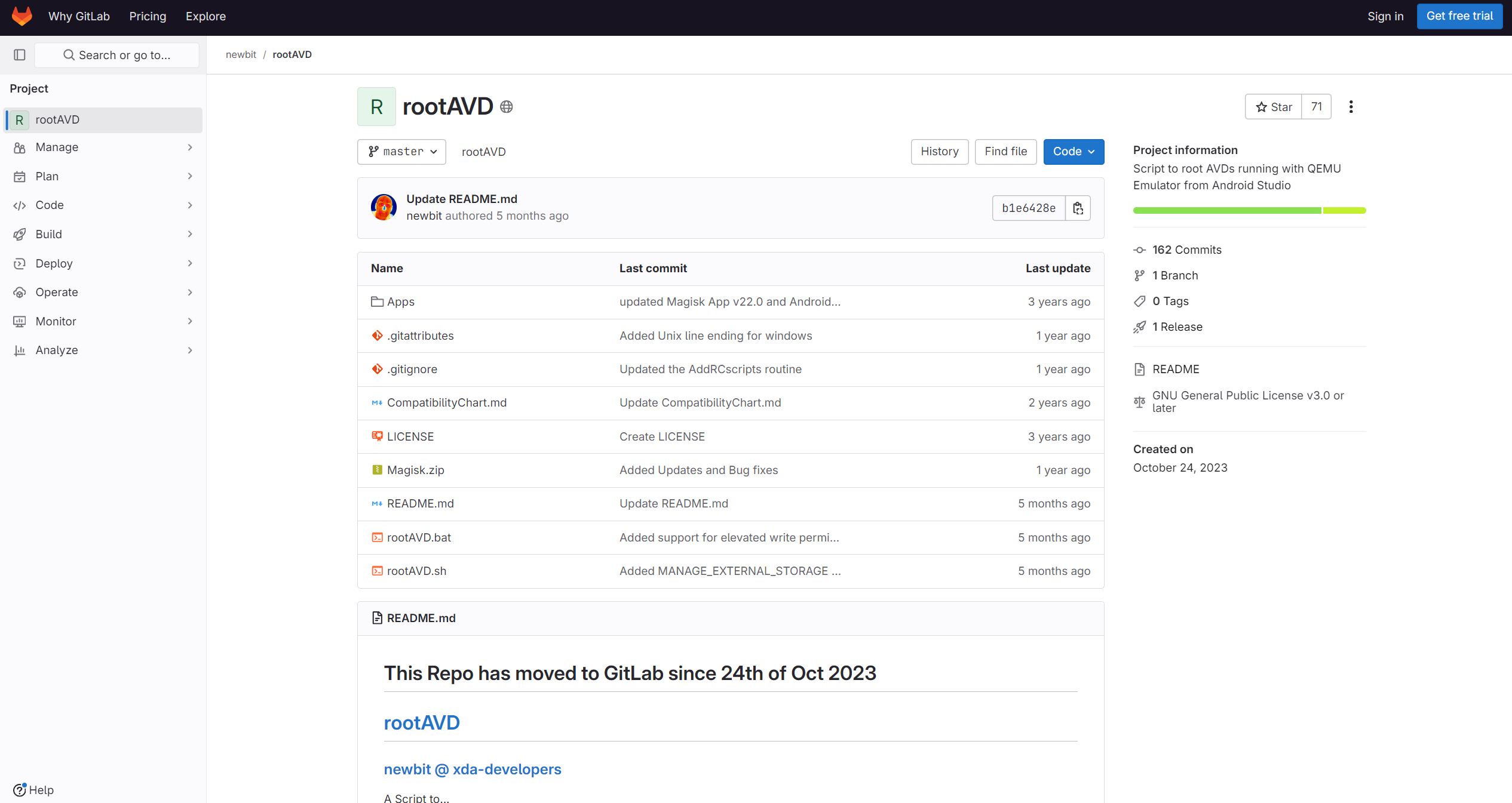This screenshot has width=1512, height=803.
Task: Expand the Code dropdown button
Action: 1073,152
